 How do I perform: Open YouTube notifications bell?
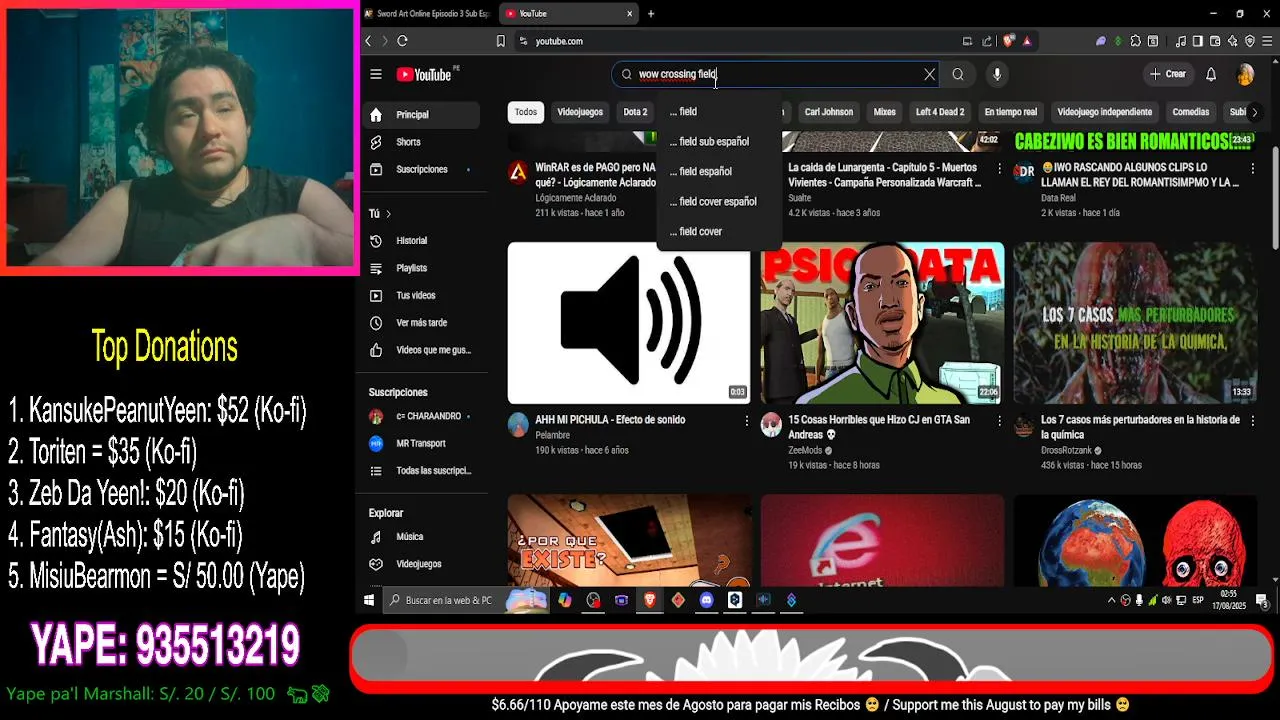point(1211,74)
